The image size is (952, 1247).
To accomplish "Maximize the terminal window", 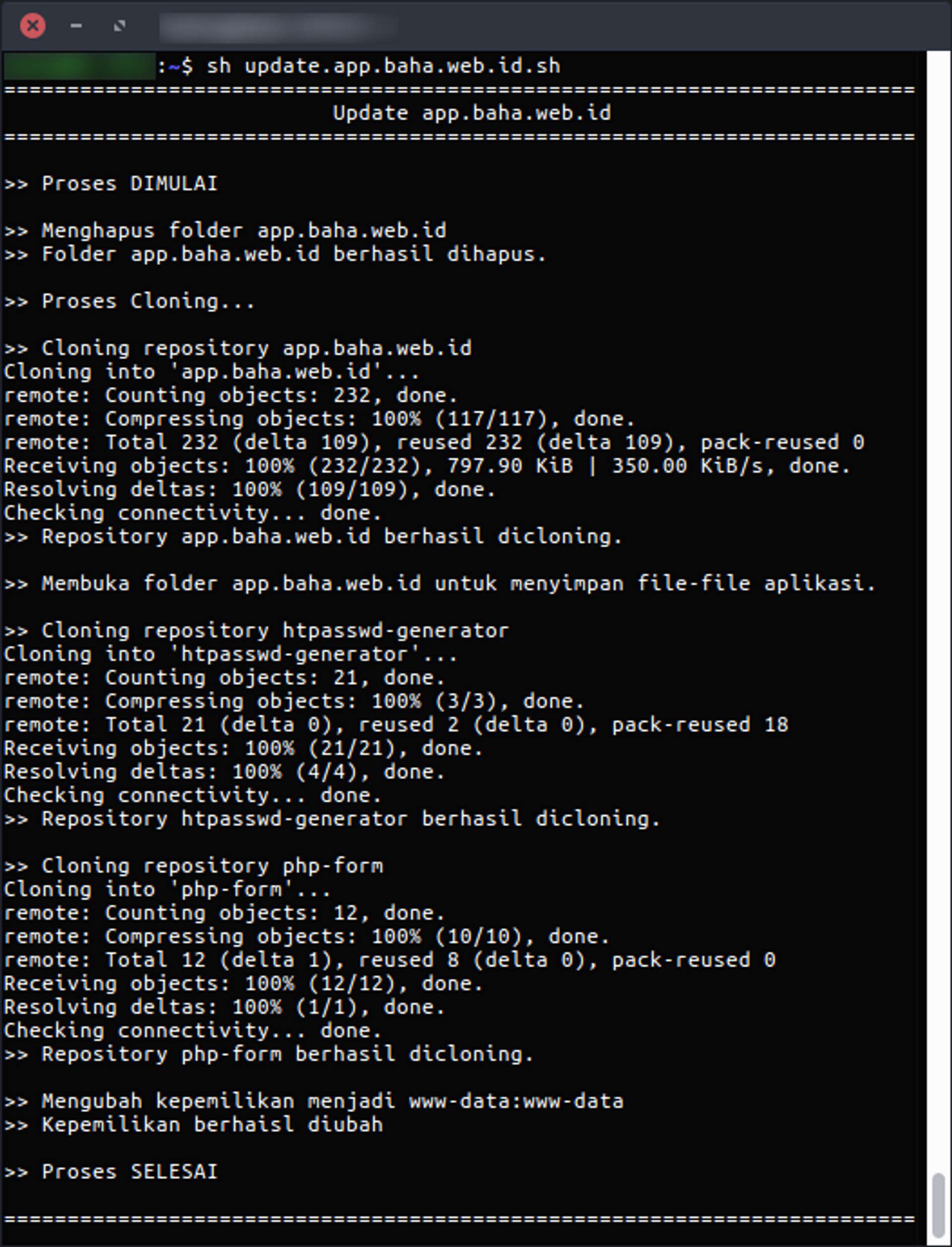I will 119,26.
